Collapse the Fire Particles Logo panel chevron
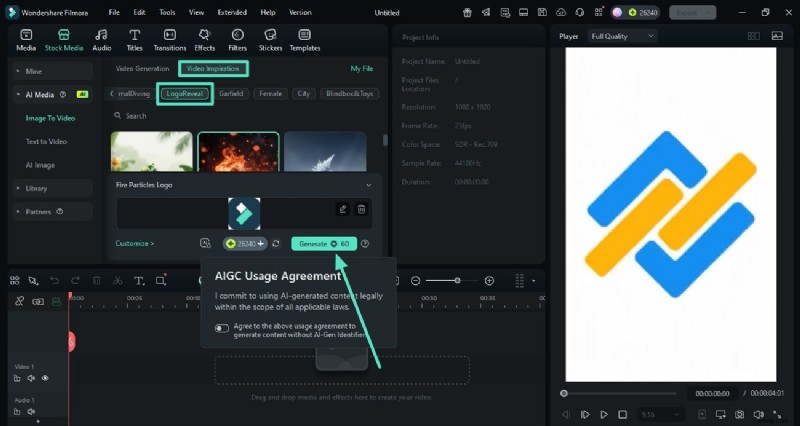This screenshot has height=426, width=800. click(x=368, y=185)
